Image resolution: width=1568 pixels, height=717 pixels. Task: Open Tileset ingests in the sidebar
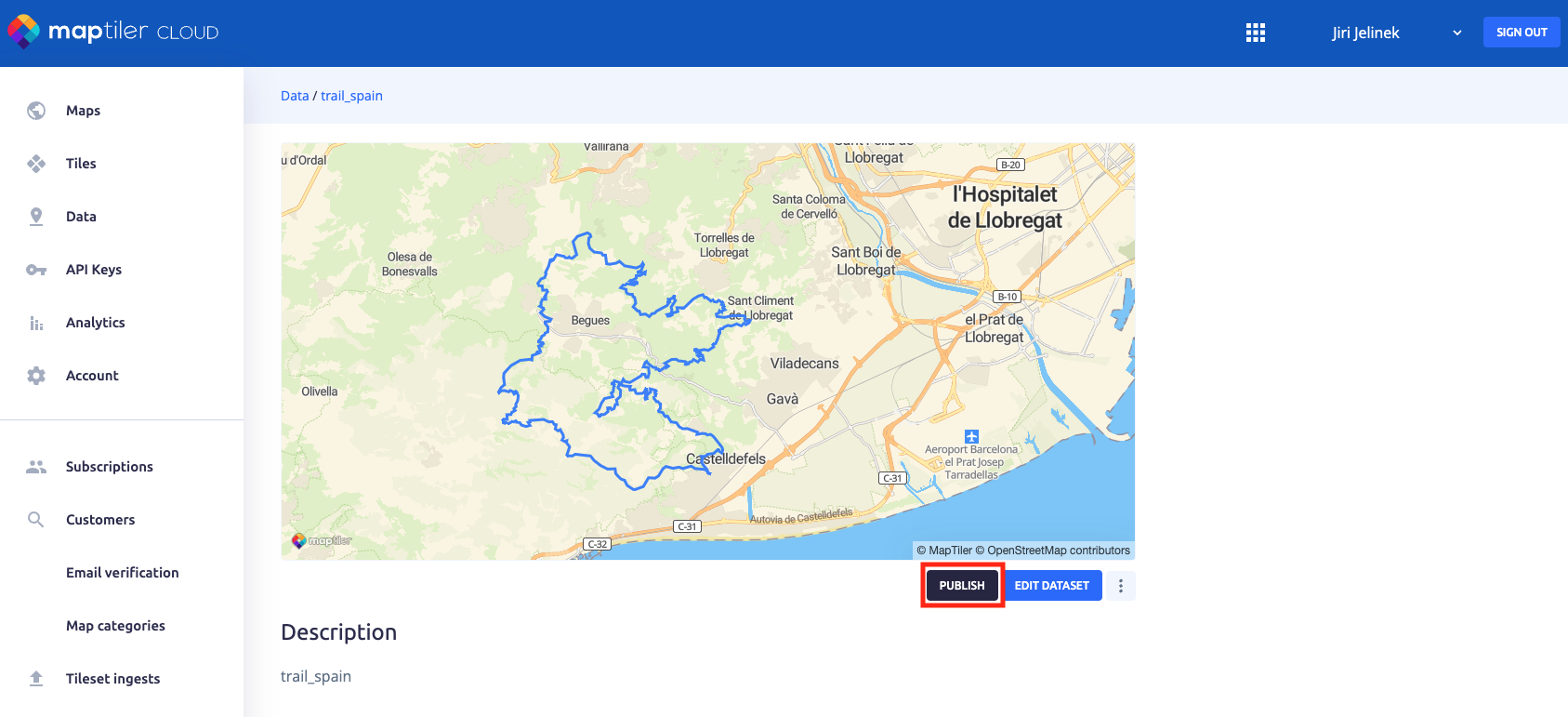113,679
